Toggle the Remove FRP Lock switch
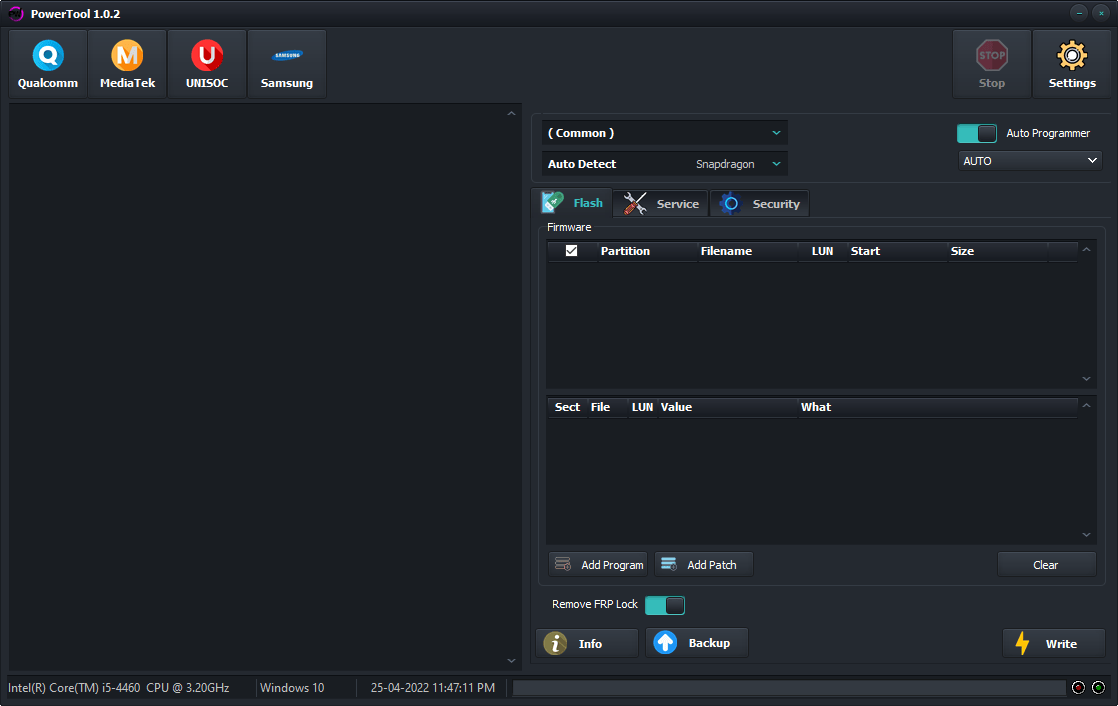This screenshot has height=706, width=1118. point(665,605)
